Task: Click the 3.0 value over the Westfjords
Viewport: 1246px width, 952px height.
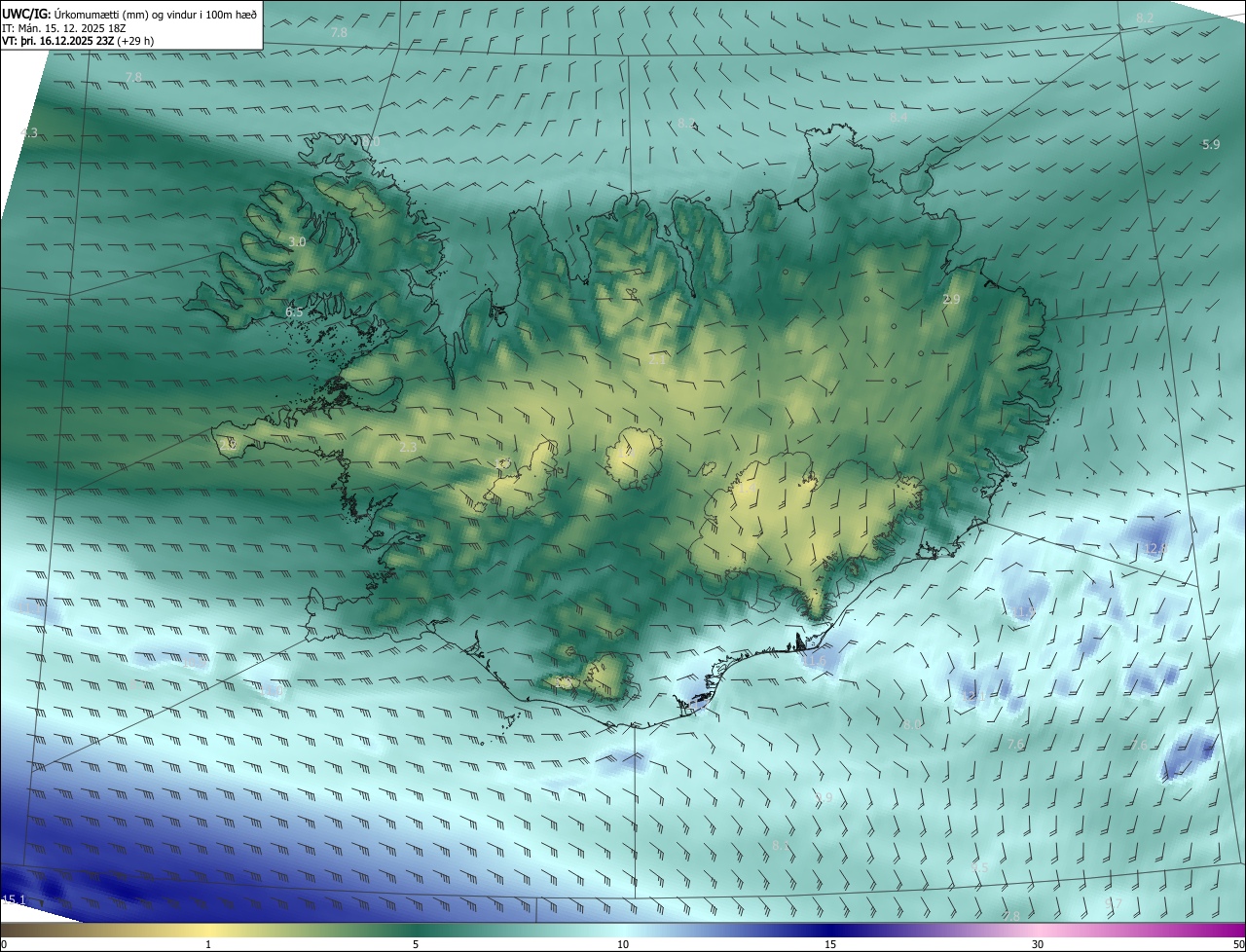Action: (297, 241)
